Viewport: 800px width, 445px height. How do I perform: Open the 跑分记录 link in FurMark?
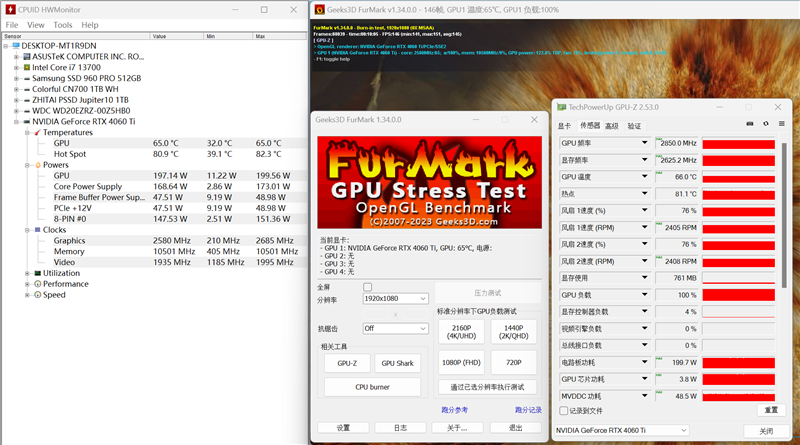tap(528, 410)
